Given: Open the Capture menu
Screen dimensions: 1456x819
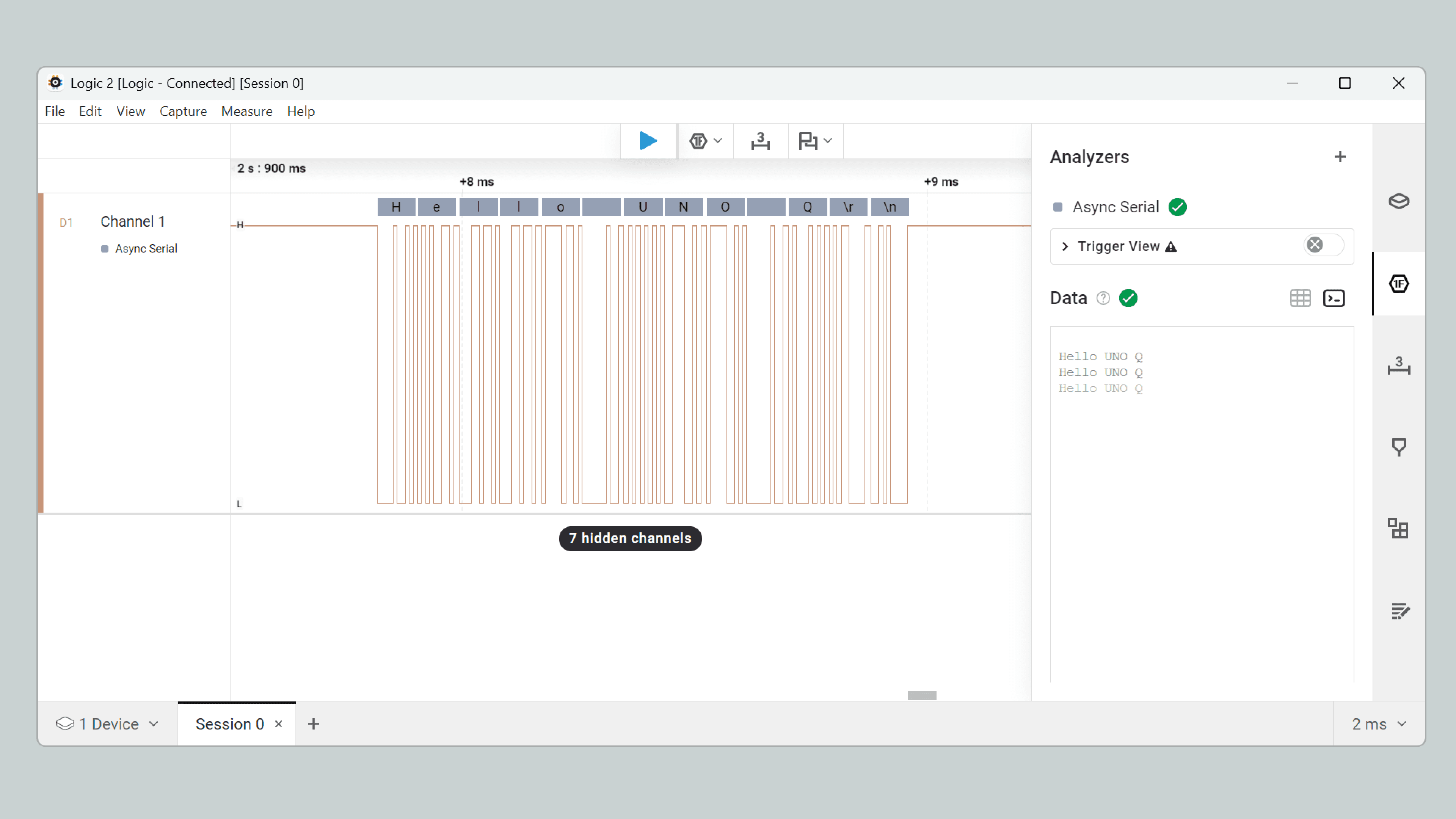Looking at the screenshot, I should 183,111.
